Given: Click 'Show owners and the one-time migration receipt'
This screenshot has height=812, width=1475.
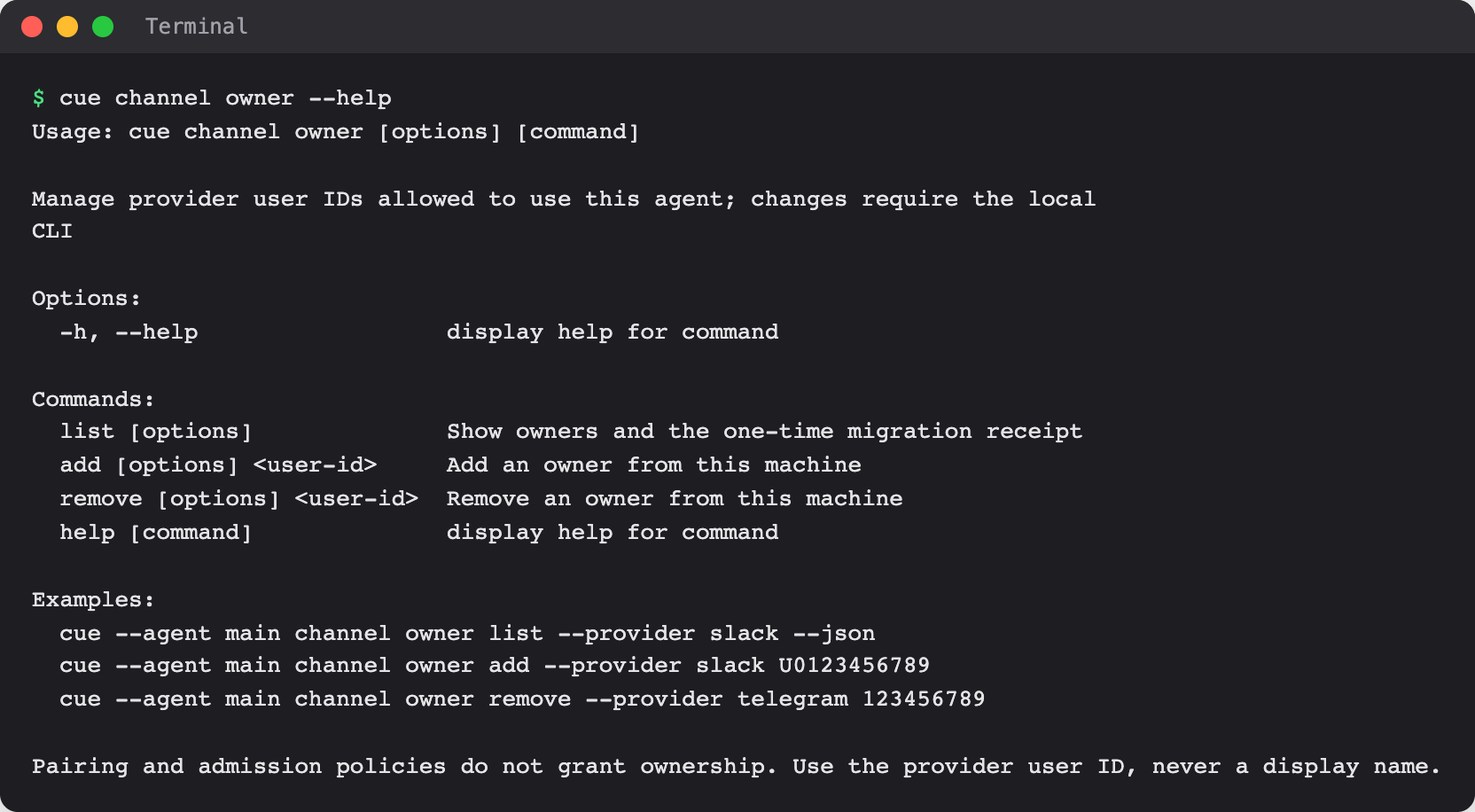Looking at the screenshot, I should 764,432.
